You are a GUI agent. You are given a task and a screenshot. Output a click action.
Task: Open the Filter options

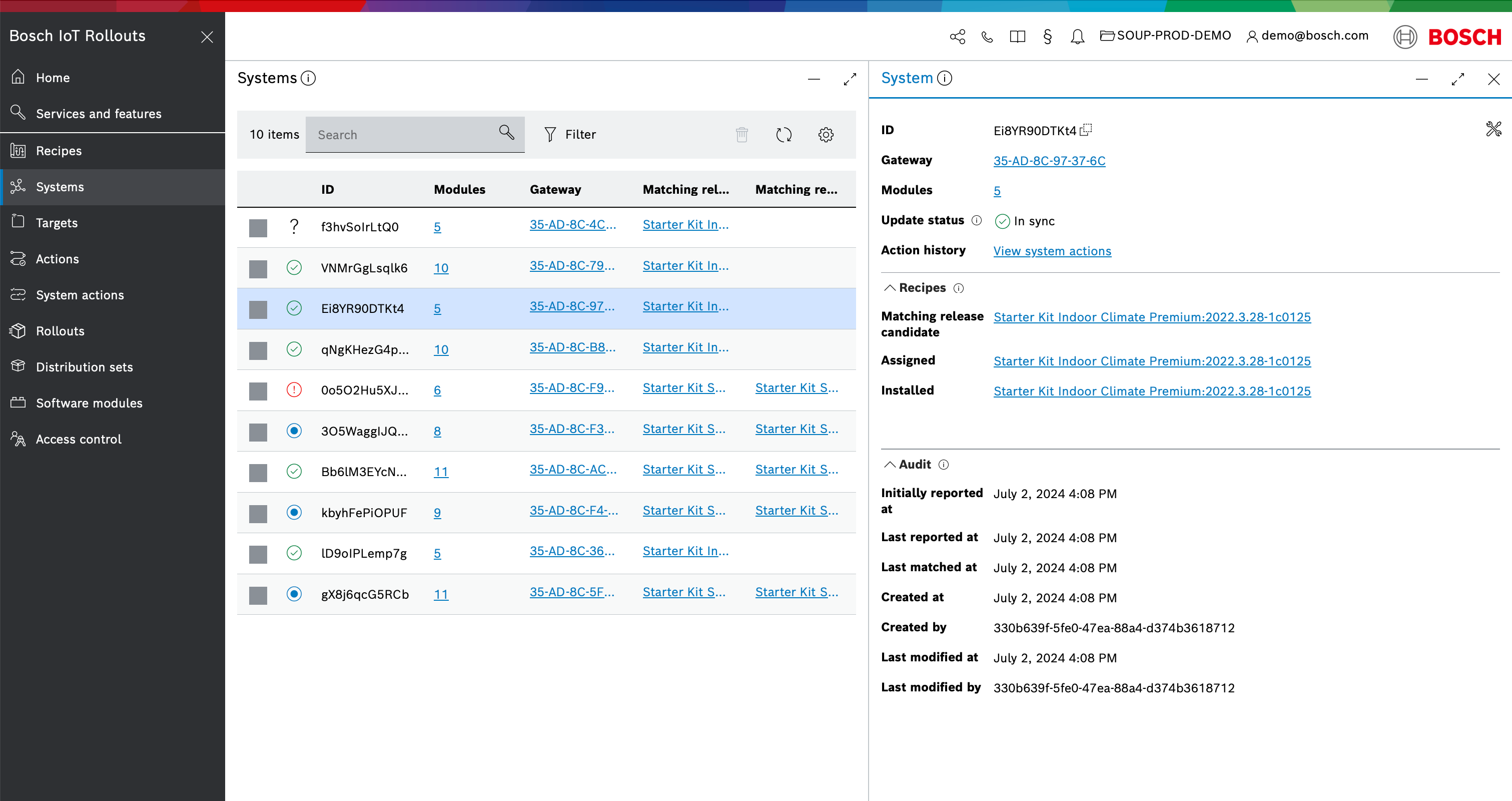pyautogui.click(x=569, y=135)
